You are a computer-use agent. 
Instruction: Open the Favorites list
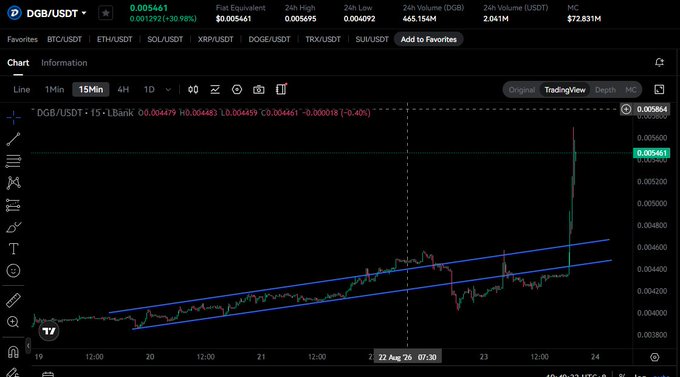22,39
